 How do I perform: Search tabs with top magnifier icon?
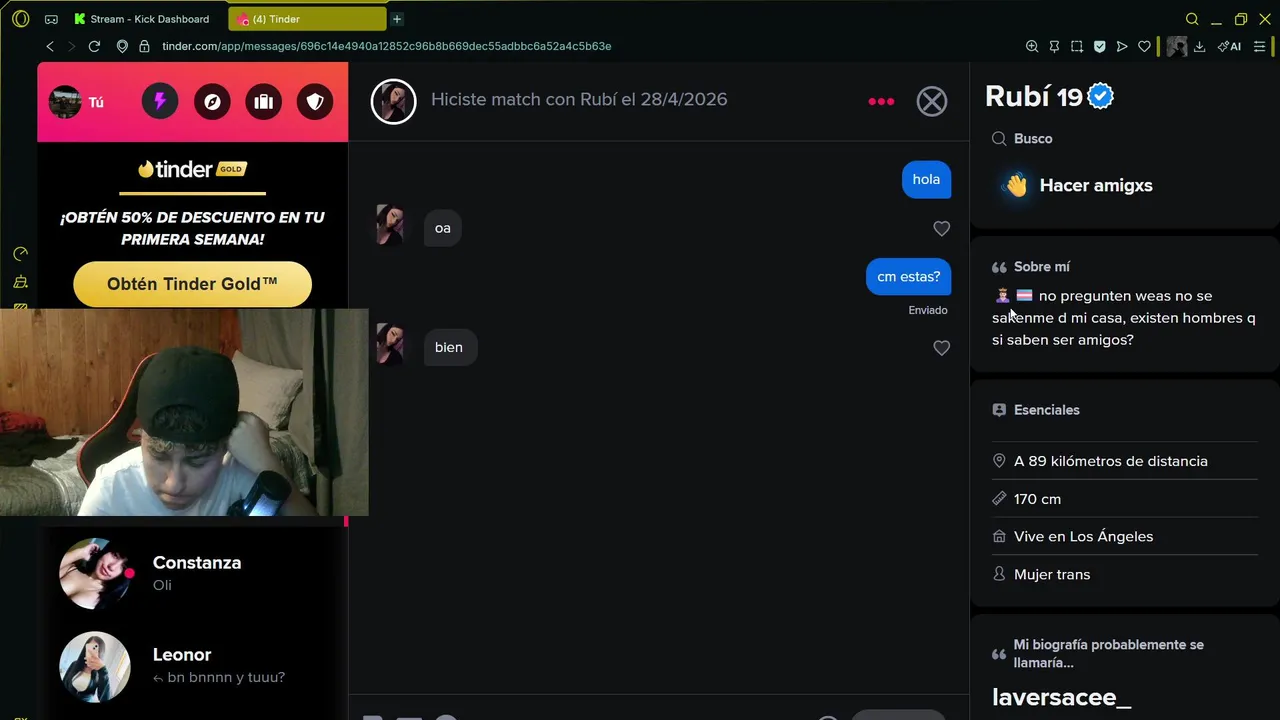click(1192, 19)
